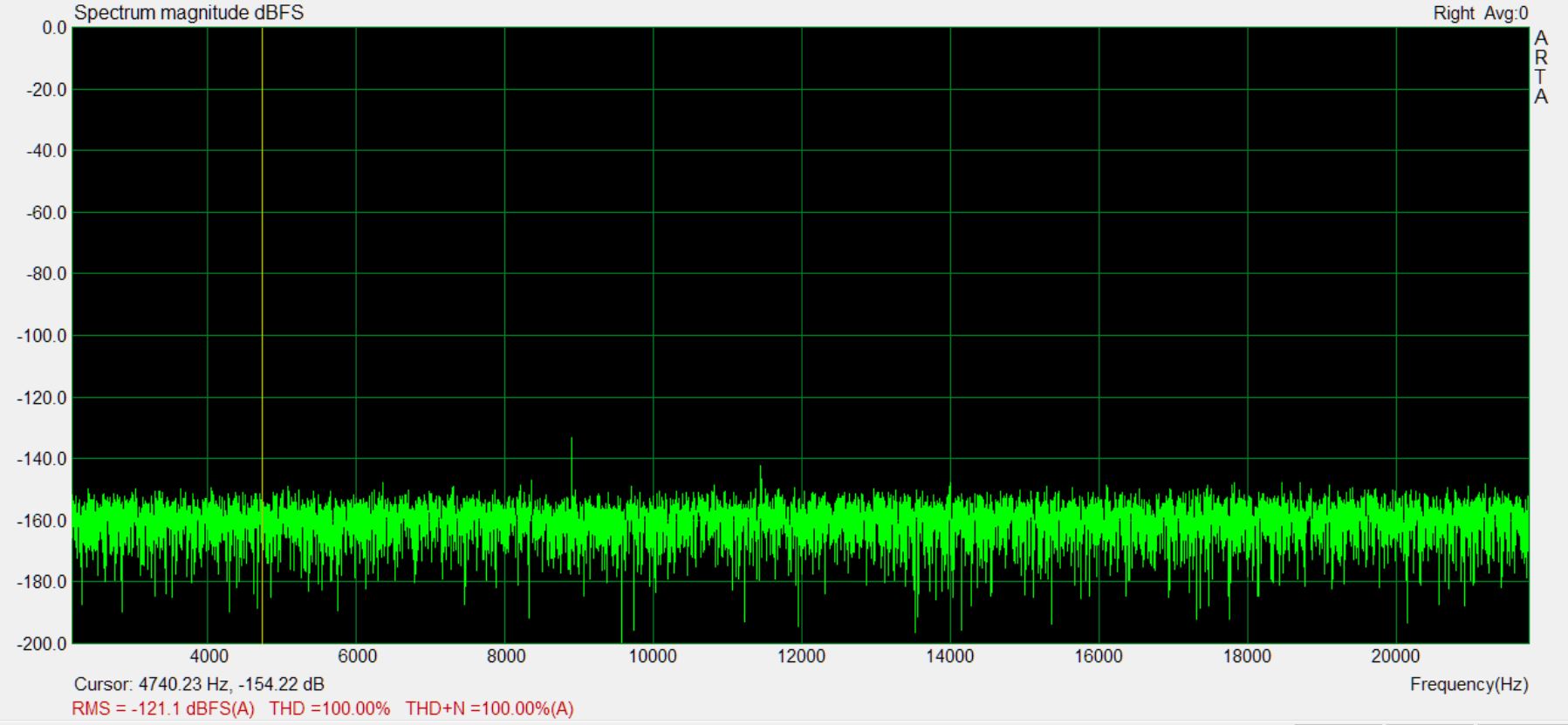This screenshot has width=1568, height=725.
Task: Click the 14000 frequency axis label
Action: 949,657
